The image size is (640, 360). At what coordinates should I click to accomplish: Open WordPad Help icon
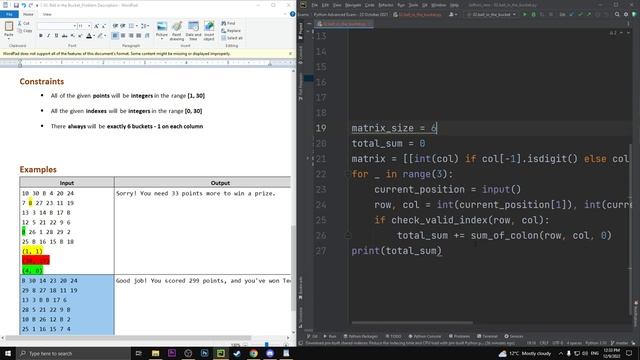click(x=292, y=14)
